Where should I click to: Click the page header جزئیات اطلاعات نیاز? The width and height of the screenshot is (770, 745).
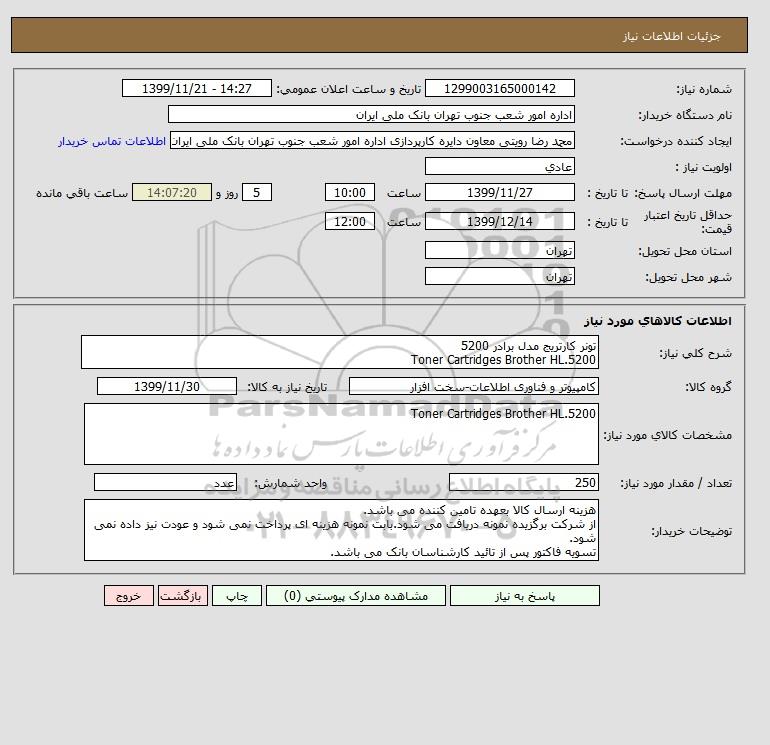tap(671, 36)
